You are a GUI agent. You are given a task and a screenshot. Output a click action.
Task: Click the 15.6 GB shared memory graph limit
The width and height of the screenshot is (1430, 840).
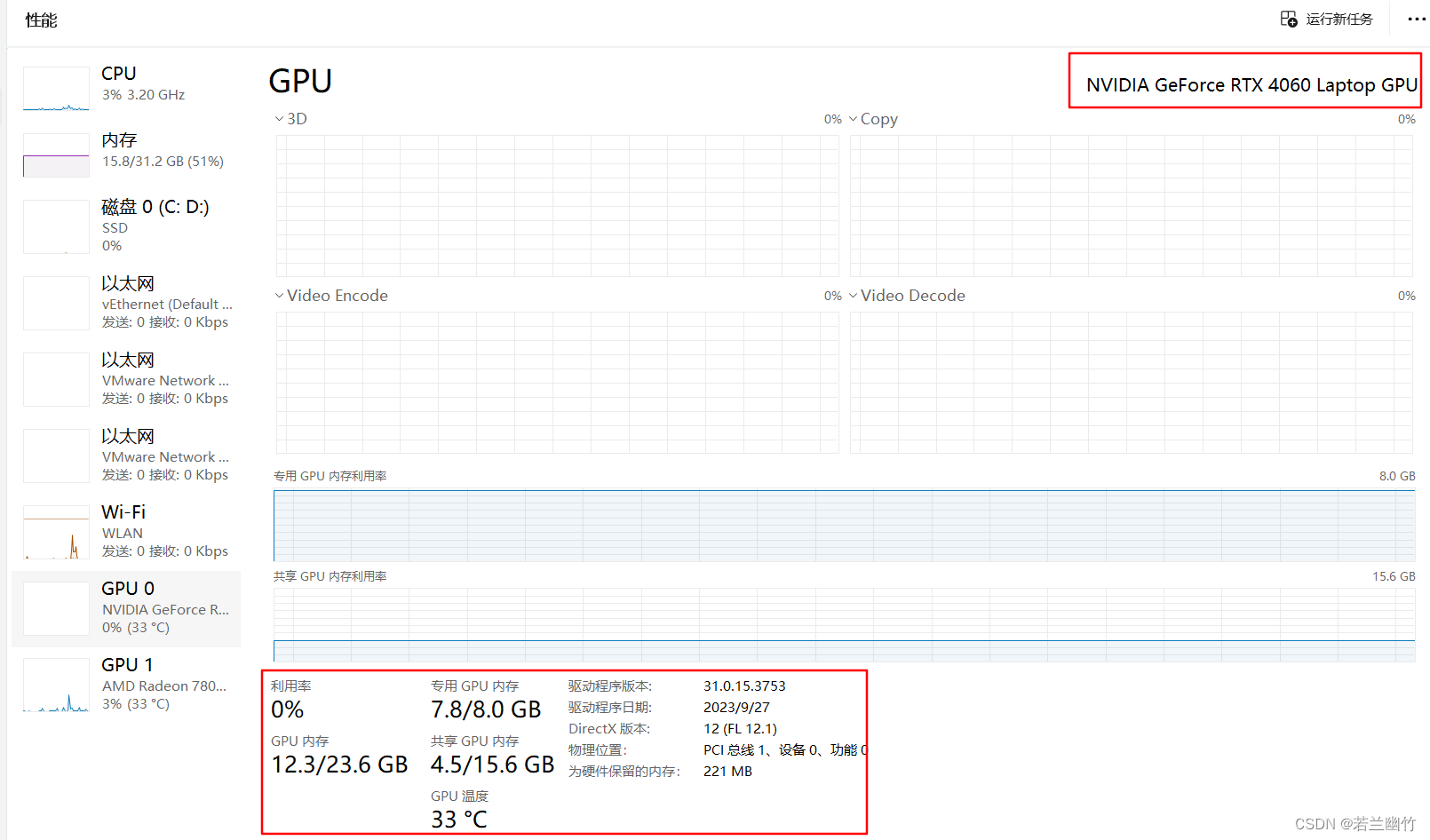click(1394, 576)
